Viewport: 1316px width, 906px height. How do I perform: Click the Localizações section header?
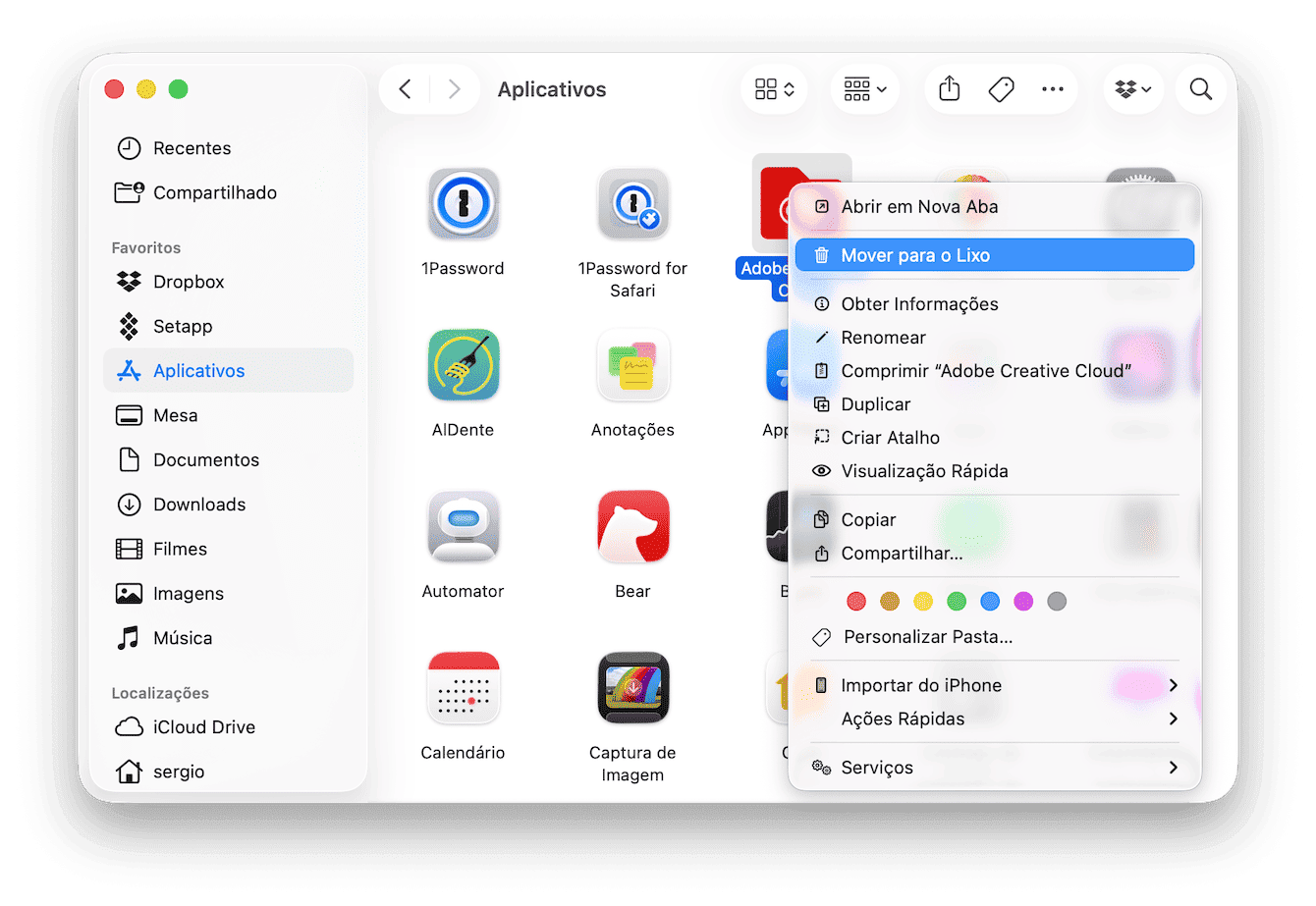point(160,693)
